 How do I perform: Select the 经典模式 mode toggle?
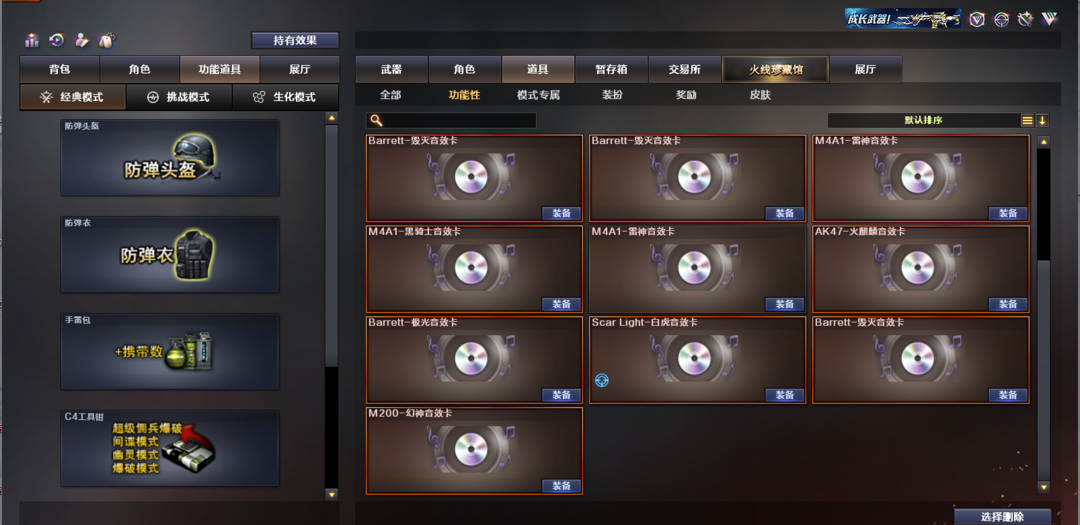[73, 97]
